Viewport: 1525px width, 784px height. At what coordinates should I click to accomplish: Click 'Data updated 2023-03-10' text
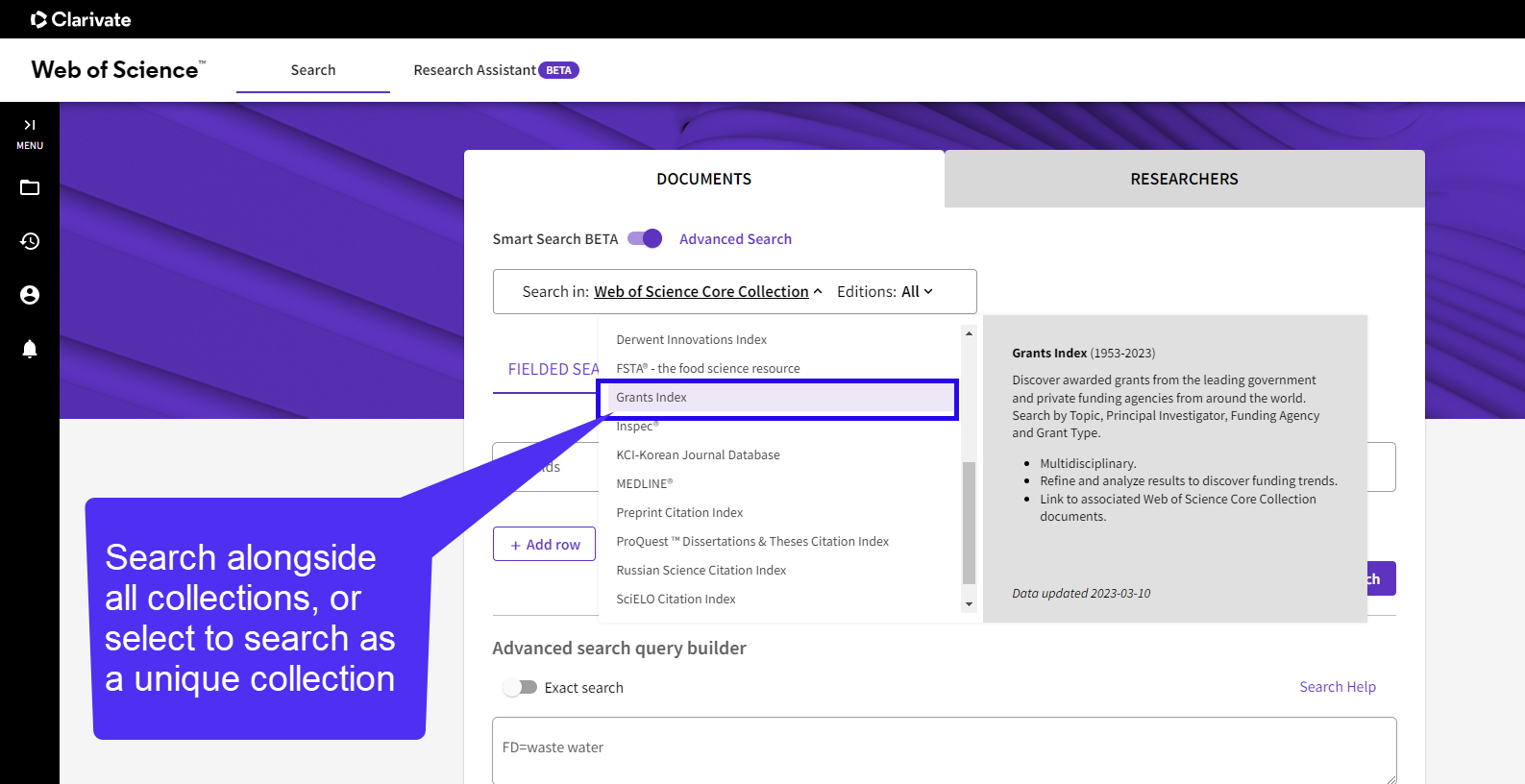[1081, 594]
